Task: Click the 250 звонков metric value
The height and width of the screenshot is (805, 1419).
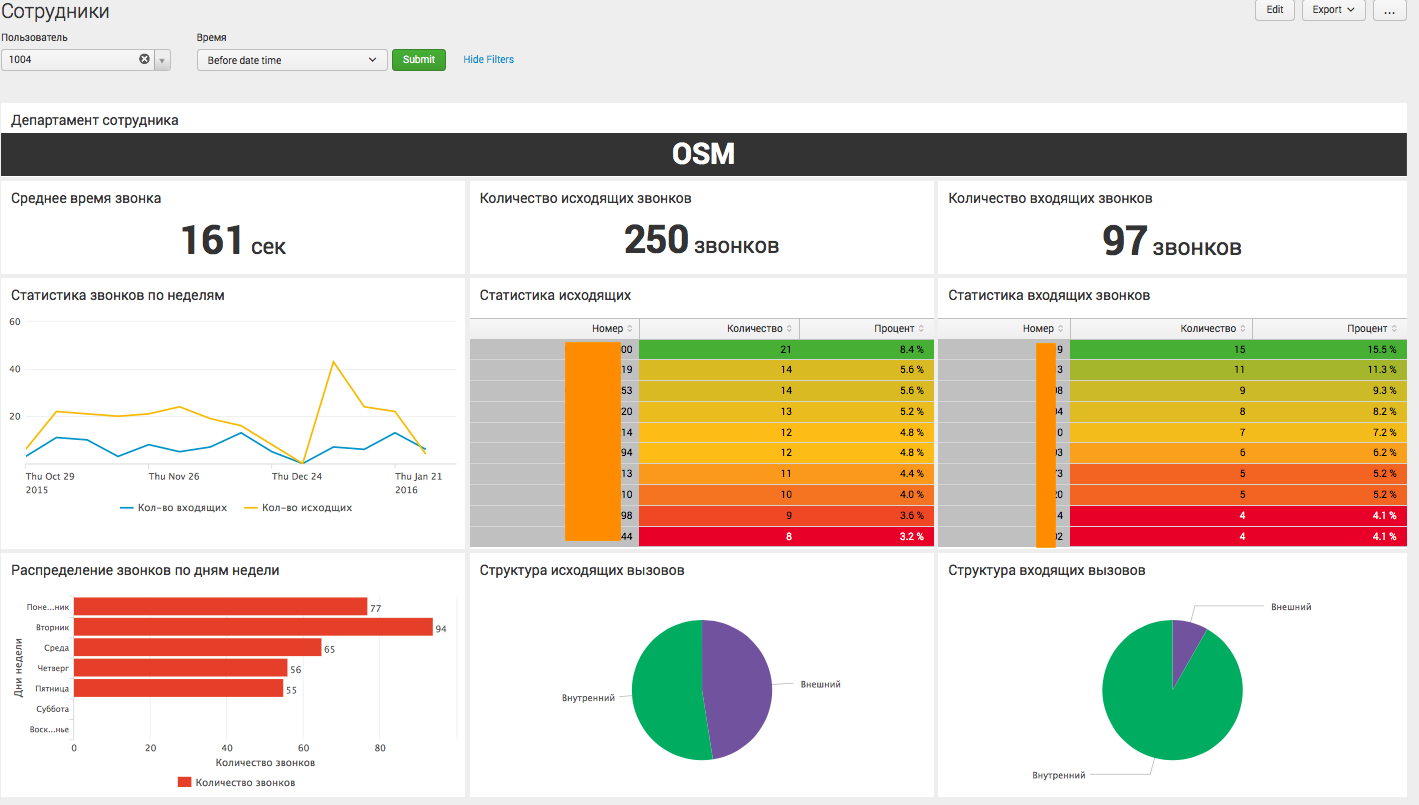Action: pyautogui.click(x=700, y=240)
